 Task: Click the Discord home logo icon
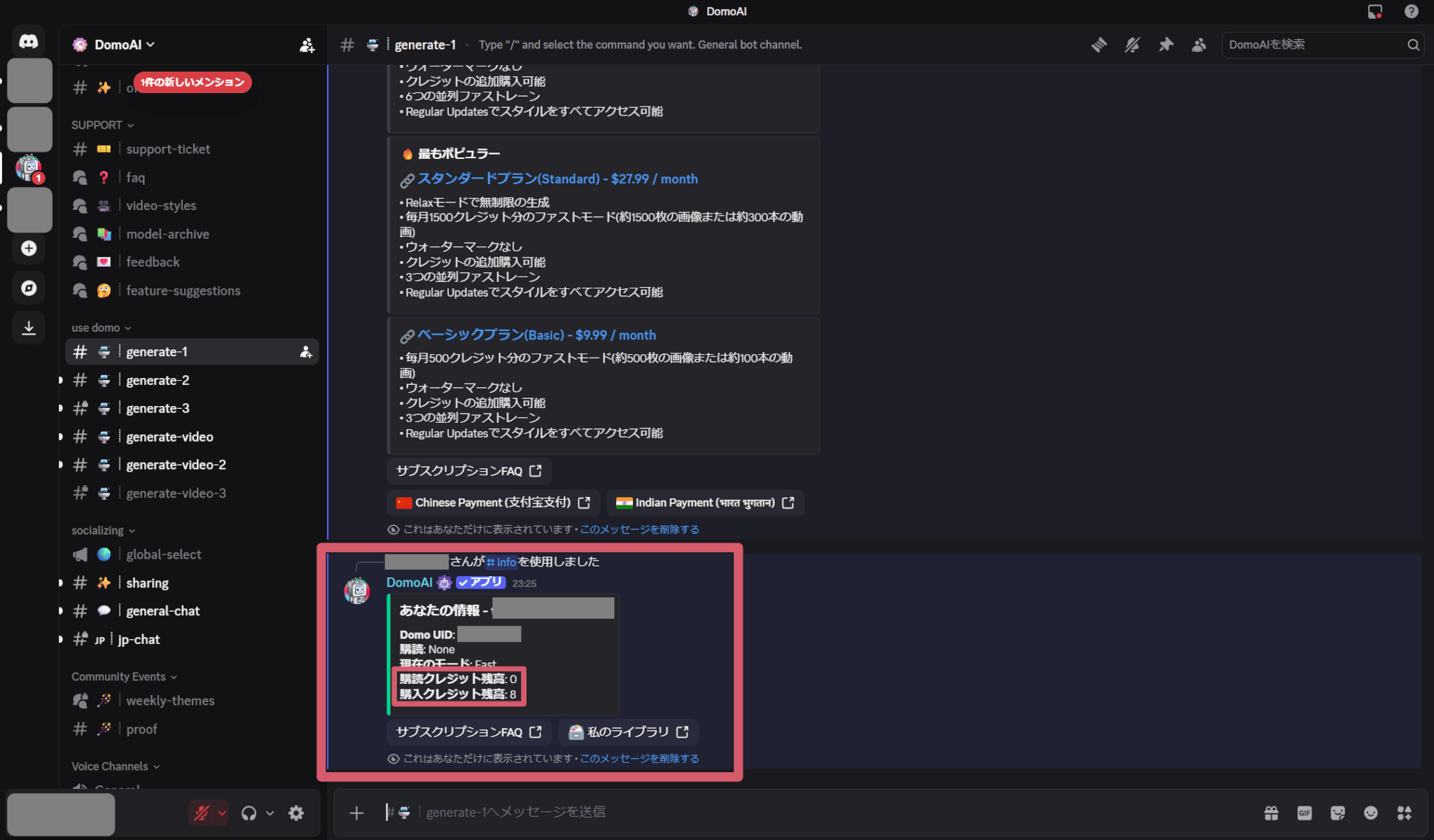coord(29,41)
